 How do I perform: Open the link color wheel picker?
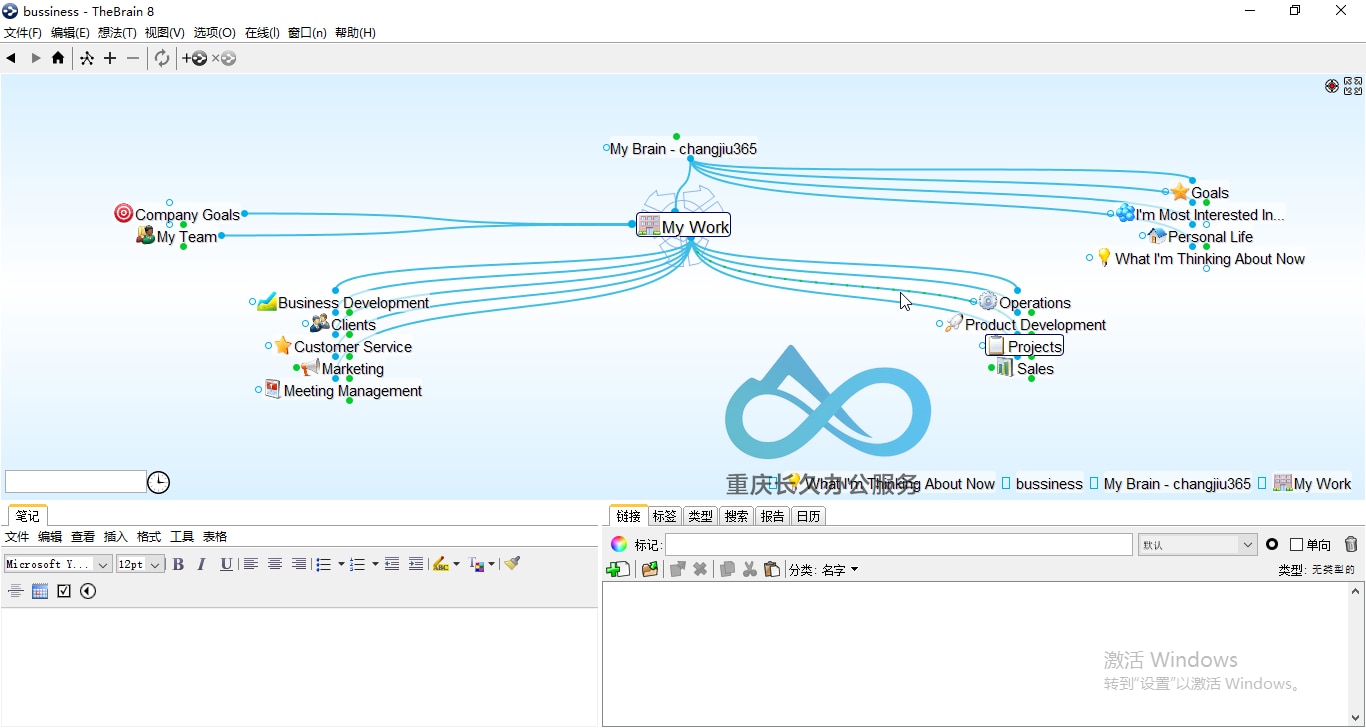(619, 544)
